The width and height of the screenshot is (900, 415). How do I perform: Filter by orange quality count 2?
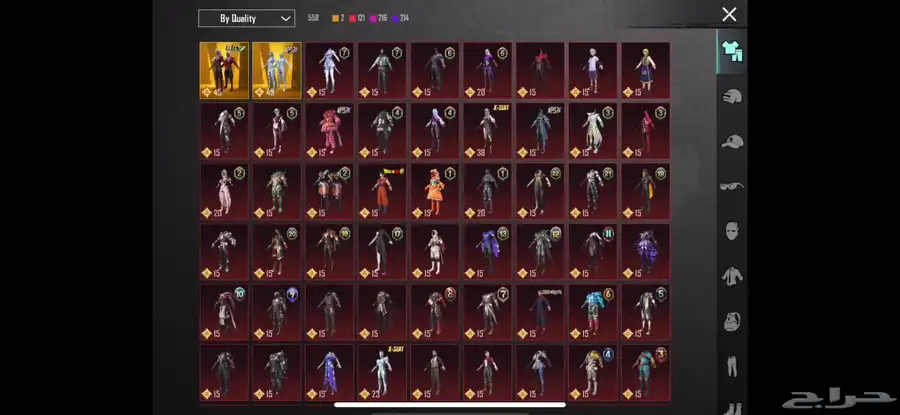click(338, 18)
